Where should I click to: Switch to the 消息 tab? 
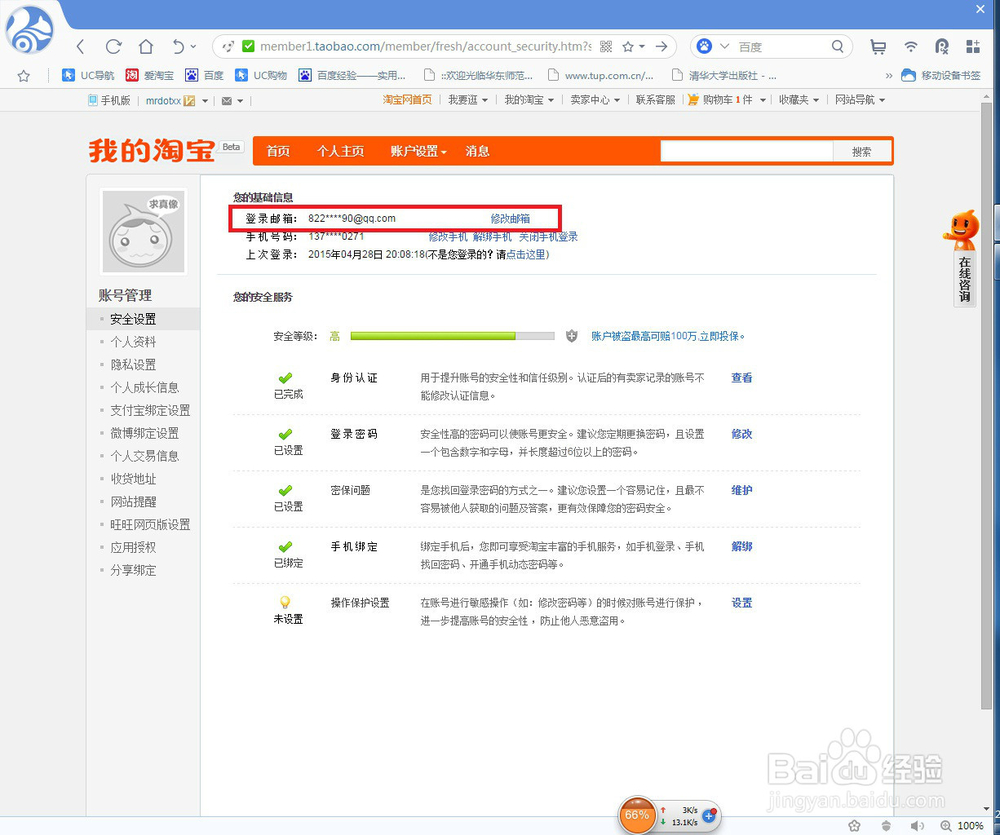pyautogui.click(x=477, y=151)
